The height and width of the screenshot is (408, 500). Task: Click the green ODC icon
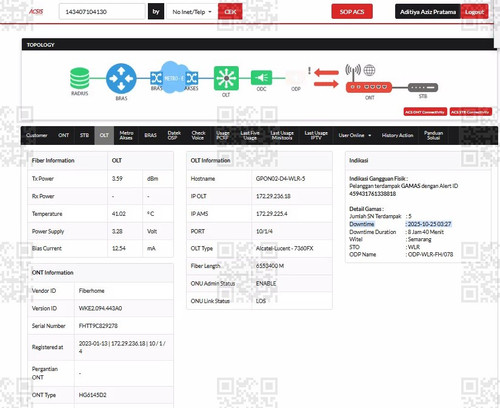pos(261,78)
